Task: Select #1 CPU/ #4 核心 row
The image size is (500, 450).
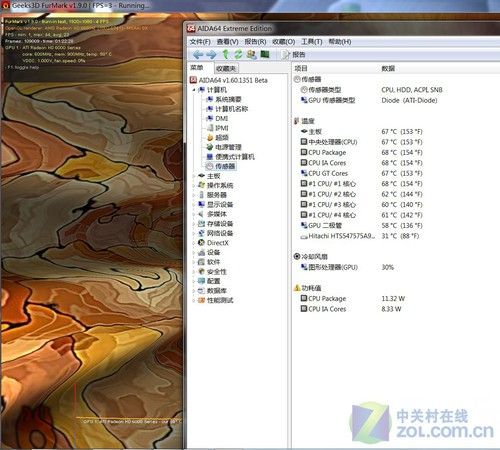Action: point(361,215)
